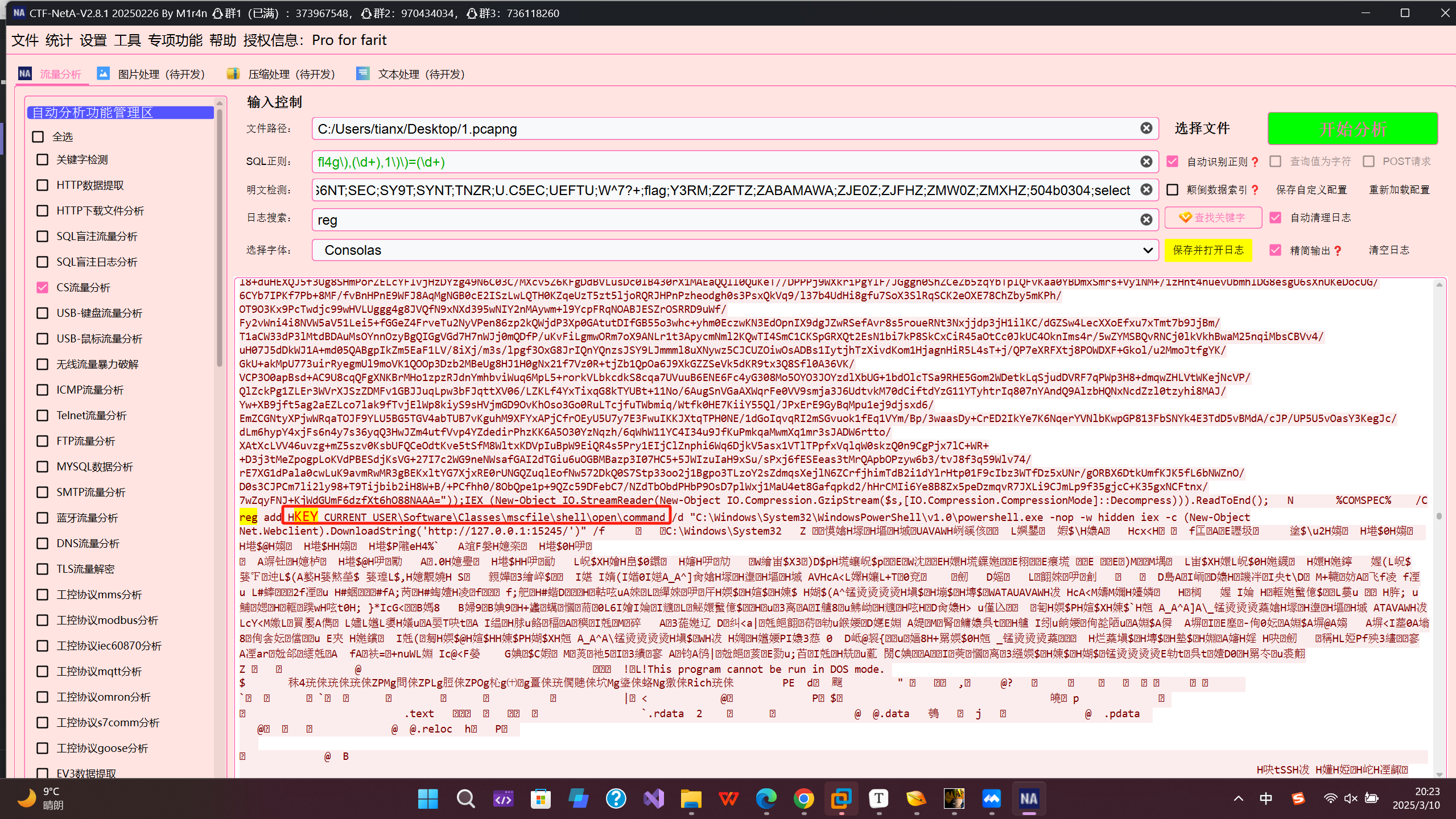The height and width of the screenshot is (819, 1456).
Task: Click into the 日志搜索 input field
Action: 723,220
